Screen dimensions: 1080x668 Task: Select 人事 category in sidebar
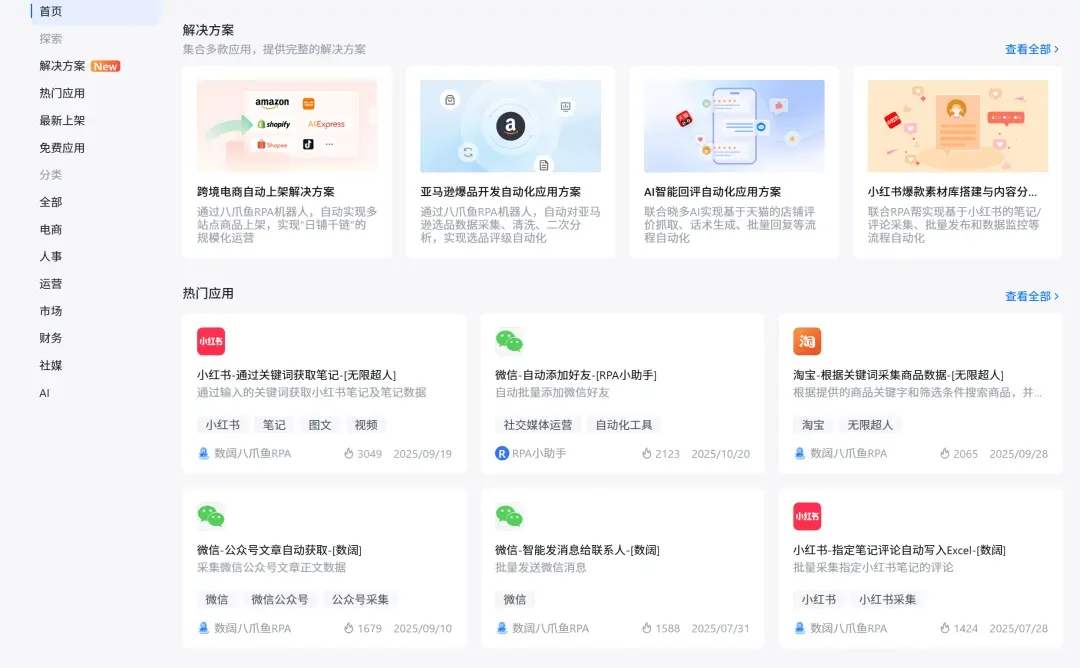pyautogui.click(x=50, y=256)
